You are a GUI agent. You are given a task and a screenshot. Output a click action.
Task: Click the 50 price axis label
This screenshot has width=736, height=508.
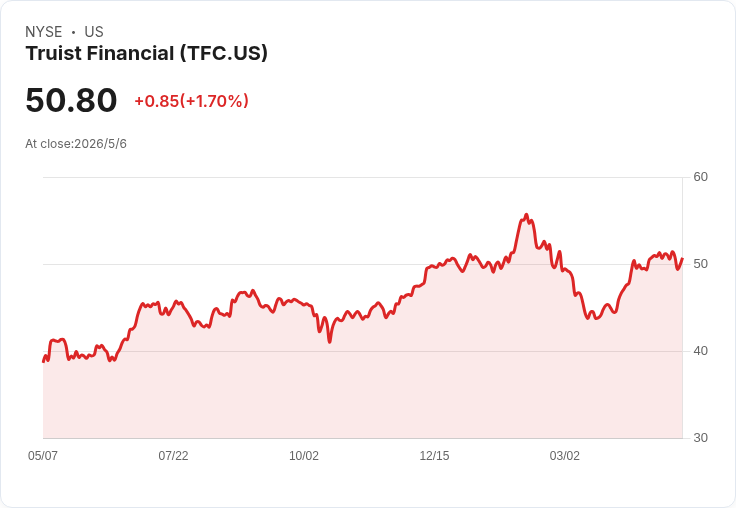(700, 264)
